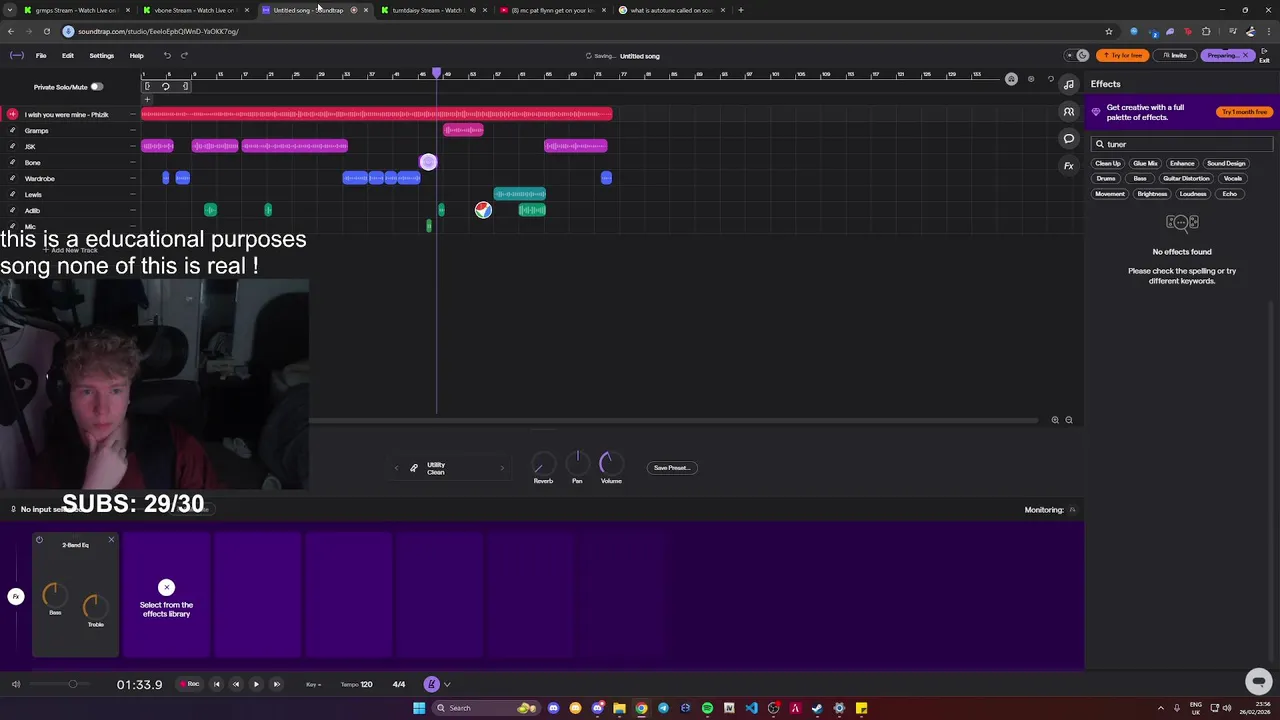Go to previous instrument preset arrow

tap(396, 468)
